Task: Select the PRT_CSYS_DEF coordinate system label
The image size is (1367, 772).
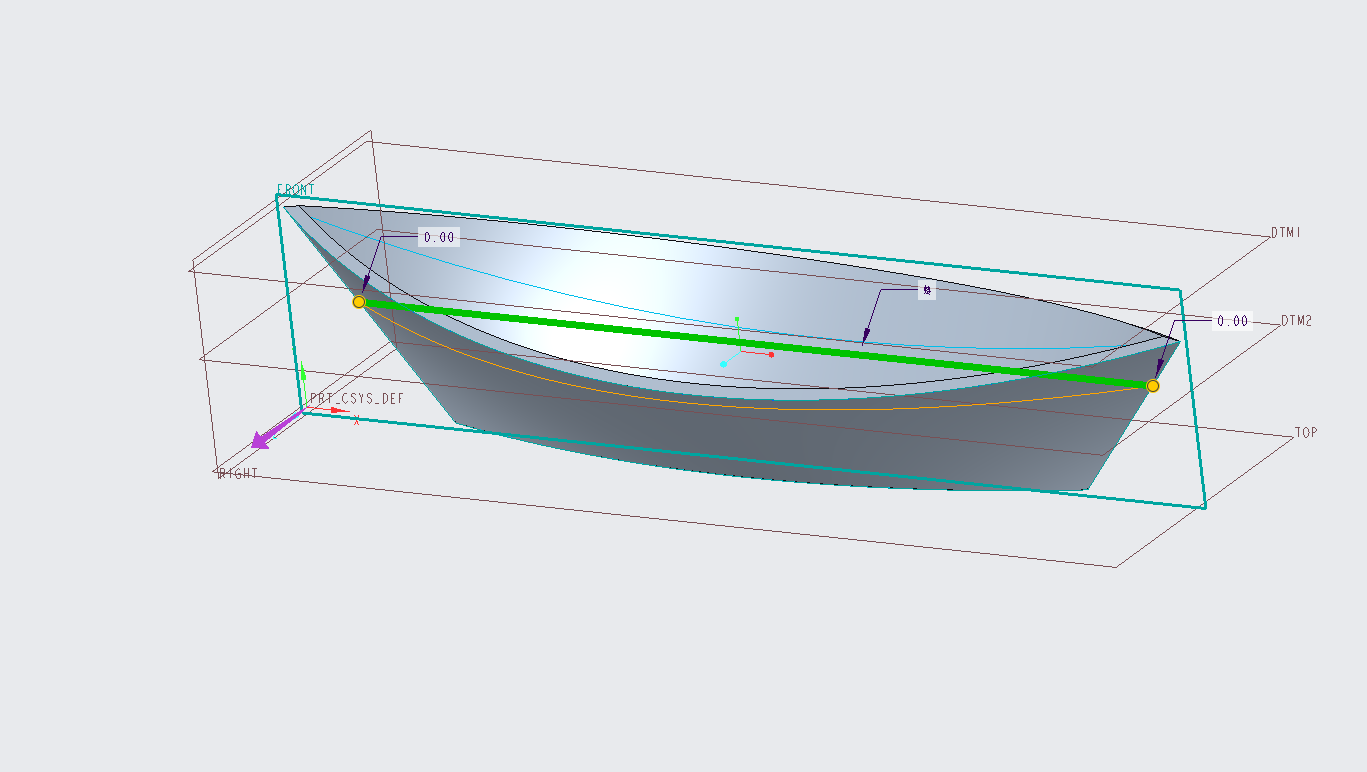Action: pyautogui.click(x=357, y=398)
